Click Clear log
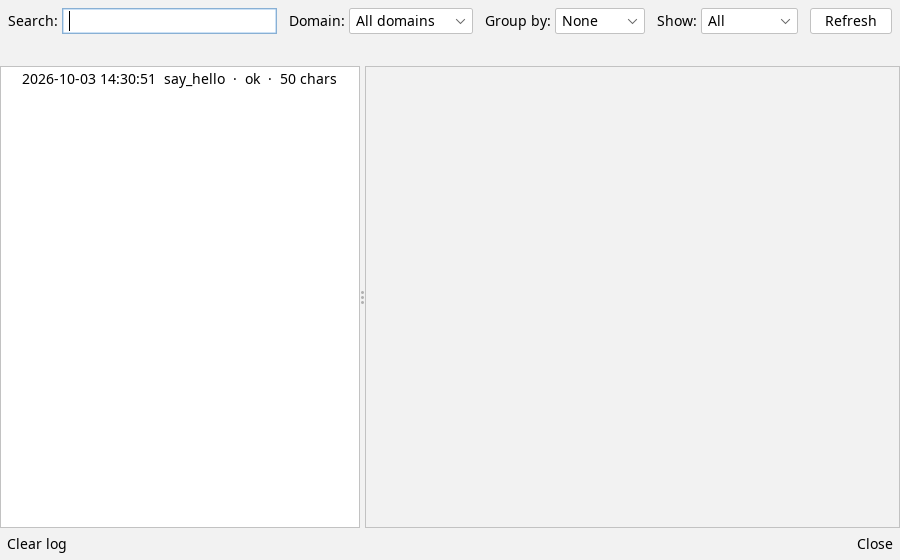This screenshot has height=560, width=900. 37,544
